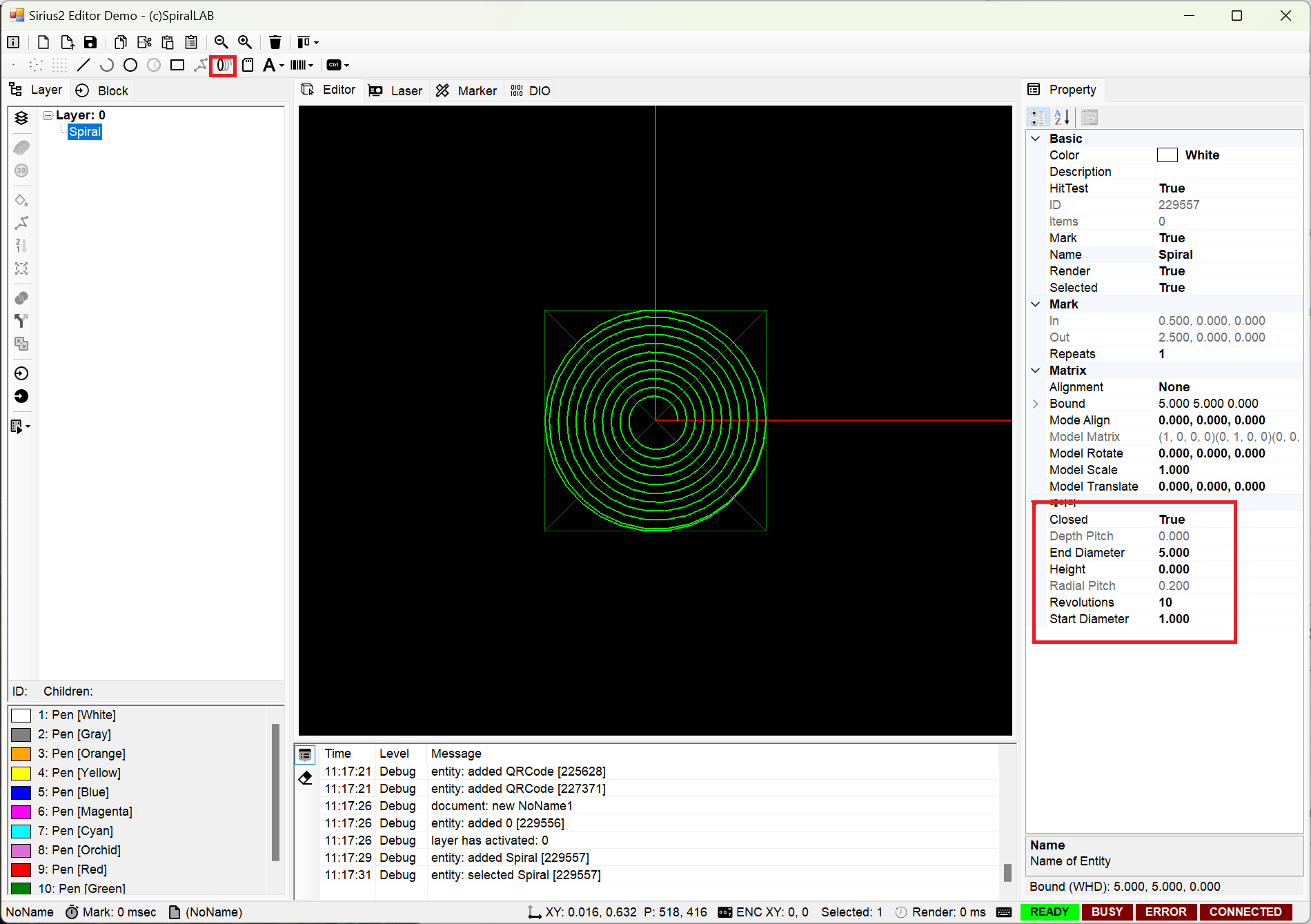Create a new document
This screenshot has width=1311, height=924.
[43, 42]
